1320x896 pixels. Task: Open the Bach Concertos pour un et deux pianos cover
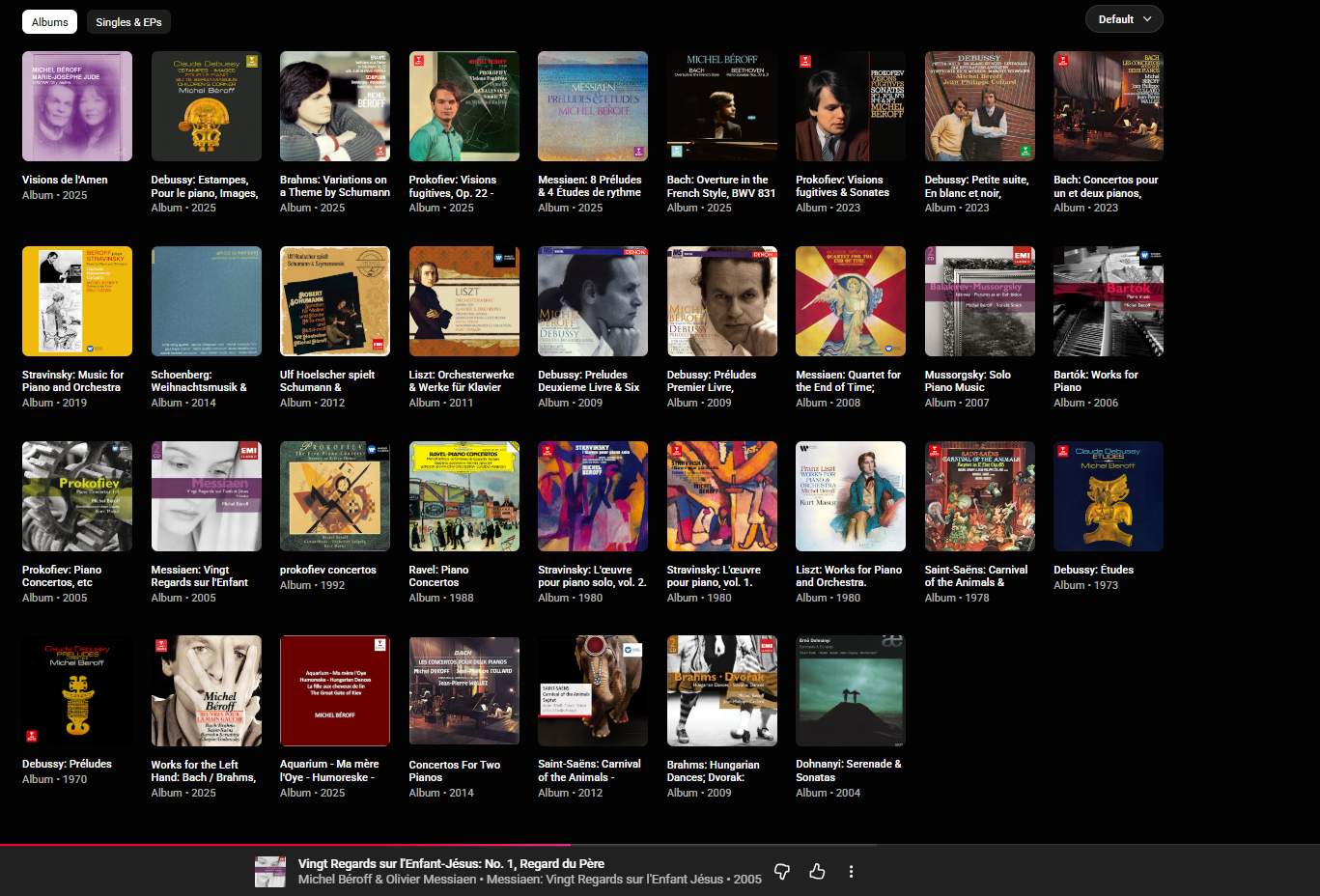[x=1109, y=106]
